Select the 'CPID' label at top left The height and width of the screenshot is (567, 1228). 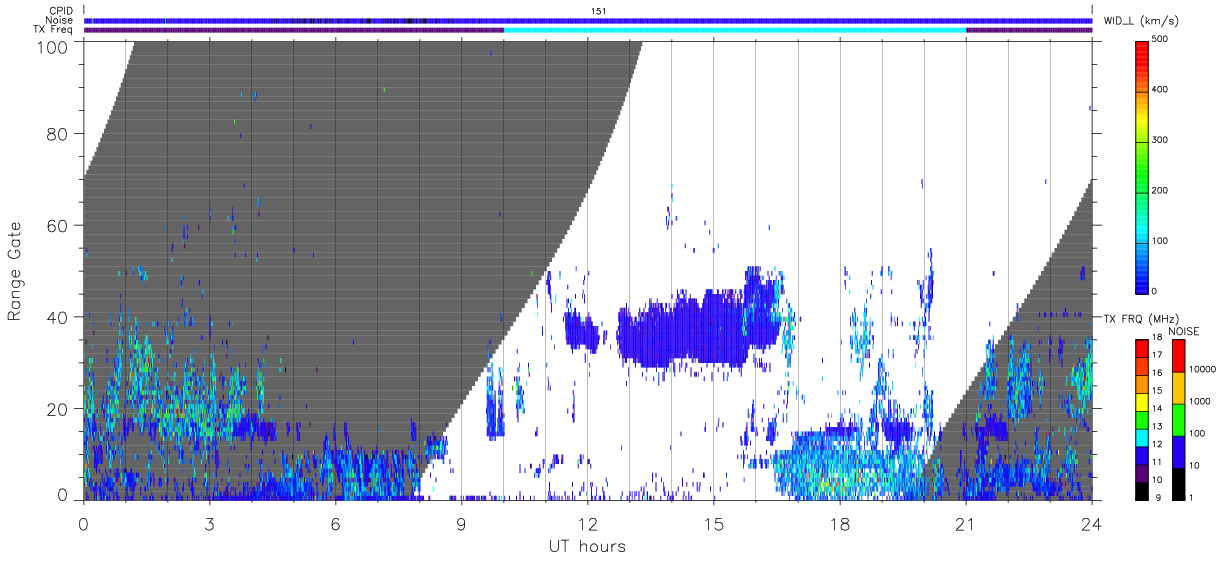tap(61, 10)
